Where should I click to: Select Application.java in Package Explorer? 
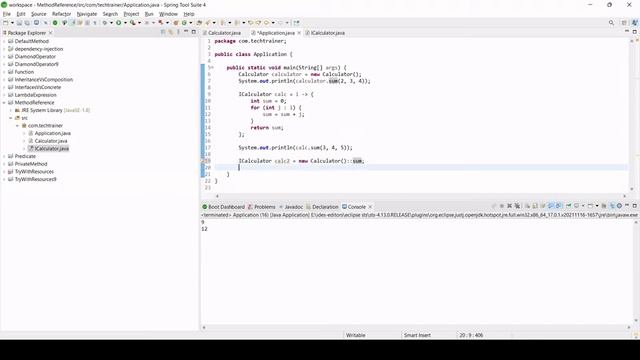[53, 133]
